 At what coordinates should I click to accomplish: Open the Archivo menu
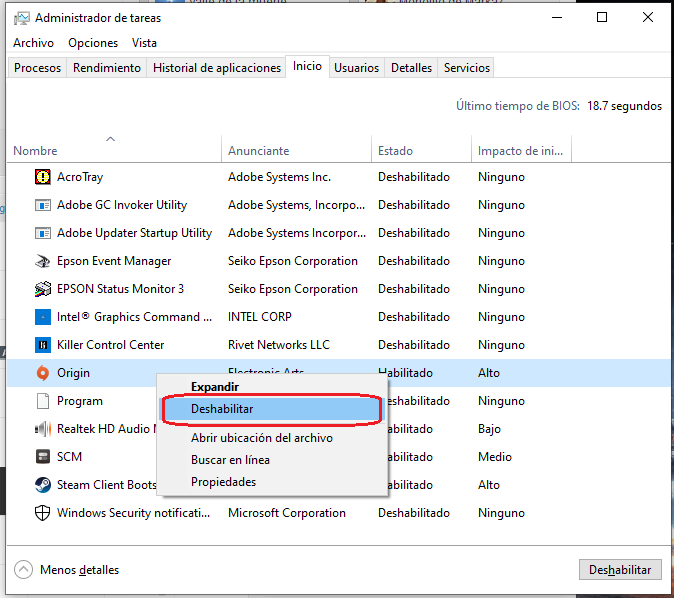[34, 43]
